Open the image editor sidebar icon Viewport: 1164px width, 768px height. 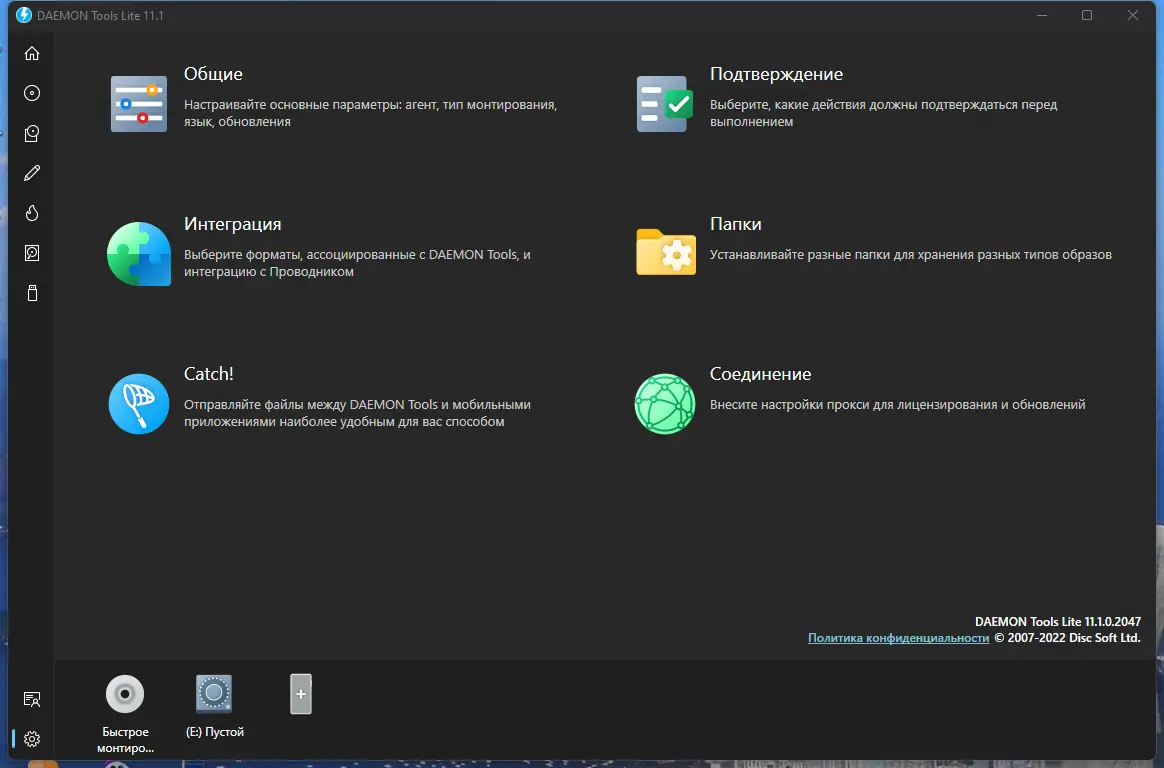[32, 134]
